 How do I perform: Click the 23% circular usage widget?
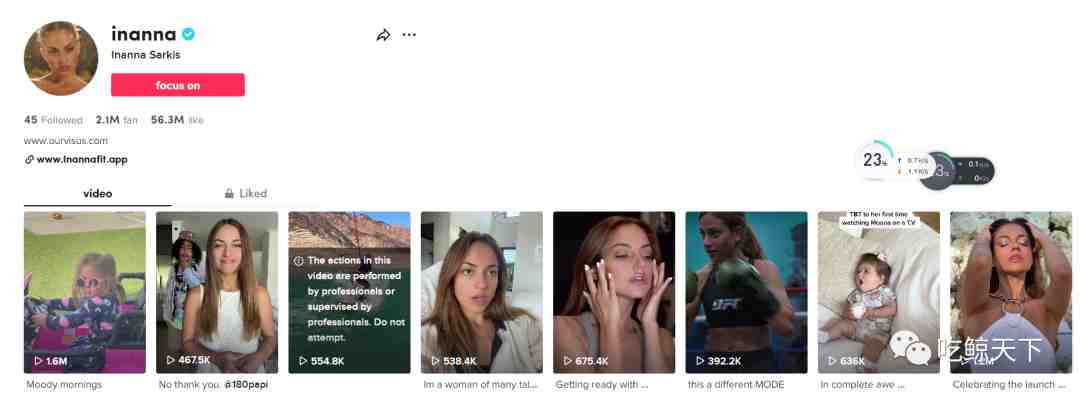(876, 160)
